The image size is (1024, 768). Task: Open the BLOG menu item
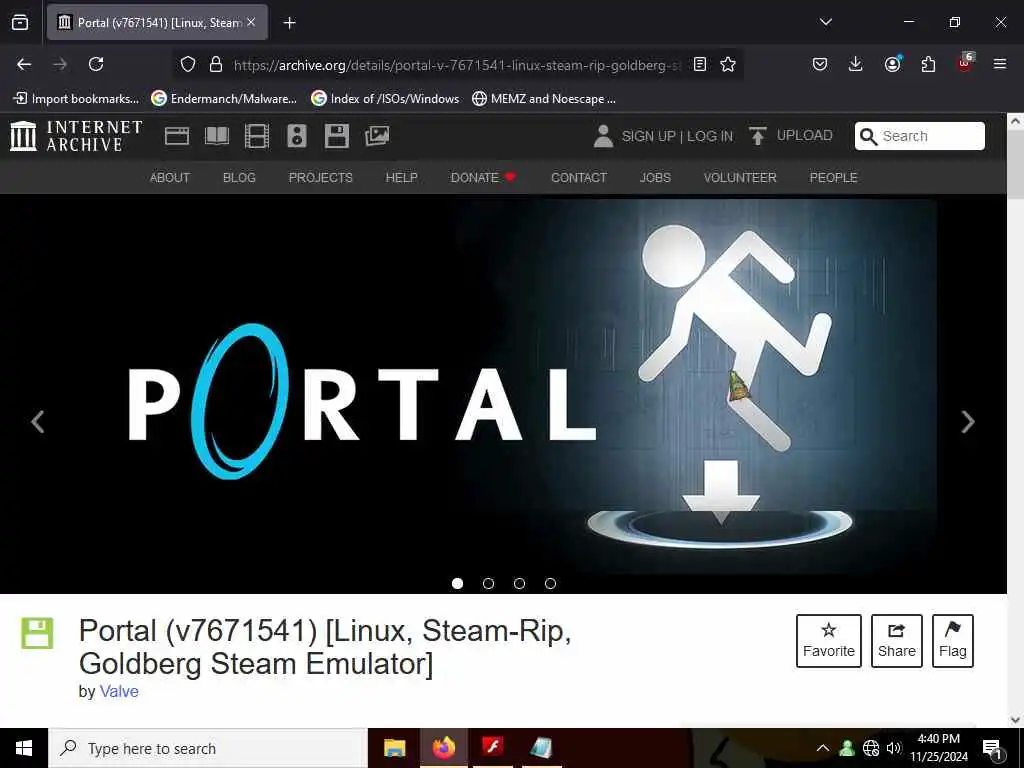pos(239,178)
